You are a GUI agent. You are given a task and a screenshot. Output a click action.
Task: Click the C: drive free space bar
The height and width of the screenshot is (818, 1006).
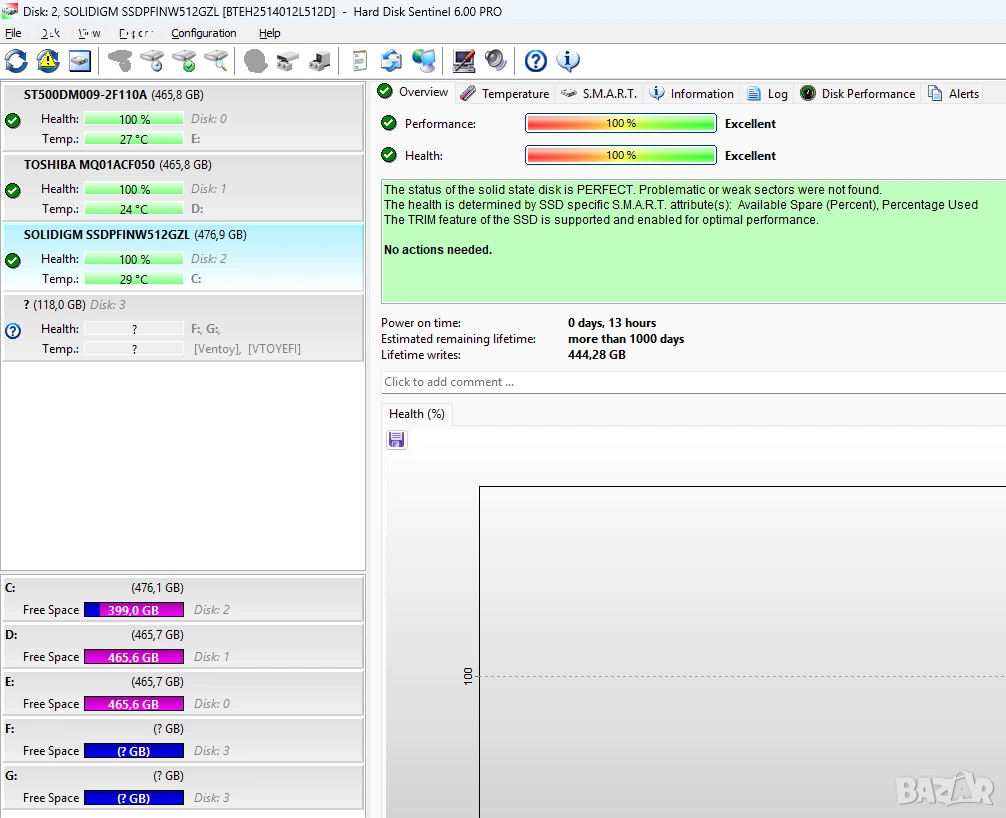coord(134,610)
